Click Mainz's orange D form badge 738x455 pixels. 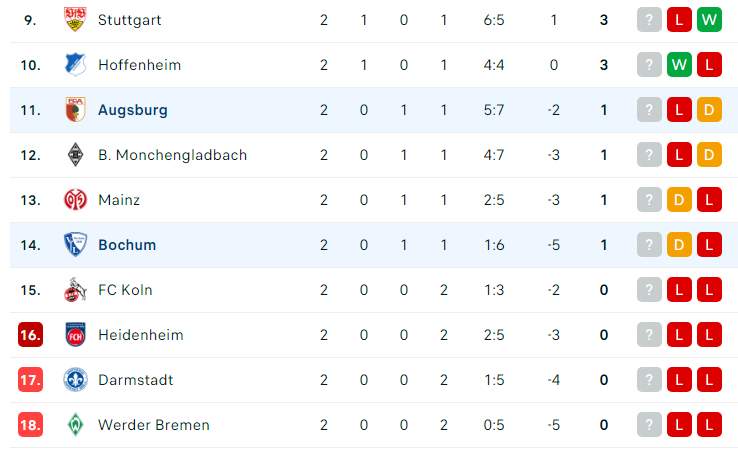[x=679, y=200]
